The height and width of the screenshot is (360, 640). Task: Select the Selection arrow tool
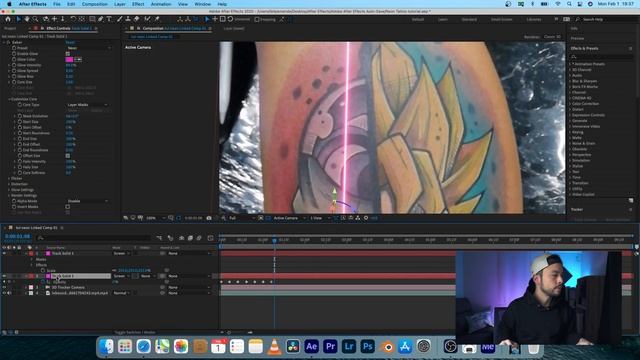[18, 19]
